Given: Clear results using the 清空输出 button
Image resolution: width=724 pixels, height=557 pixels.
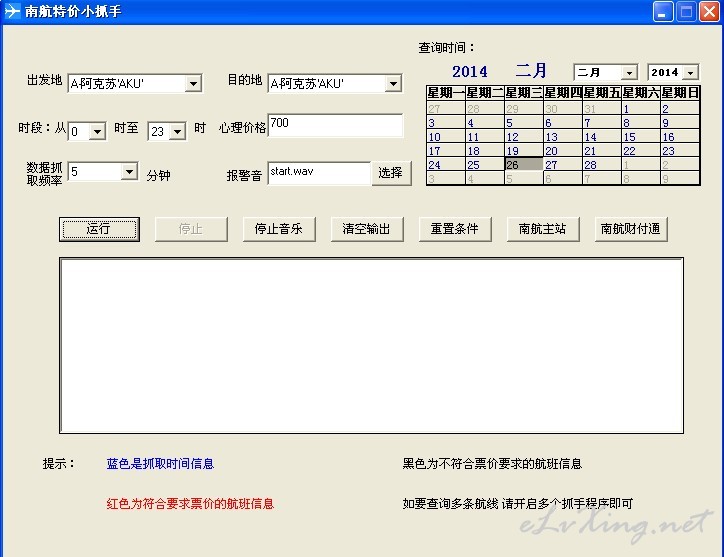Looking at the screenshot, I should [x=367, y=229].
